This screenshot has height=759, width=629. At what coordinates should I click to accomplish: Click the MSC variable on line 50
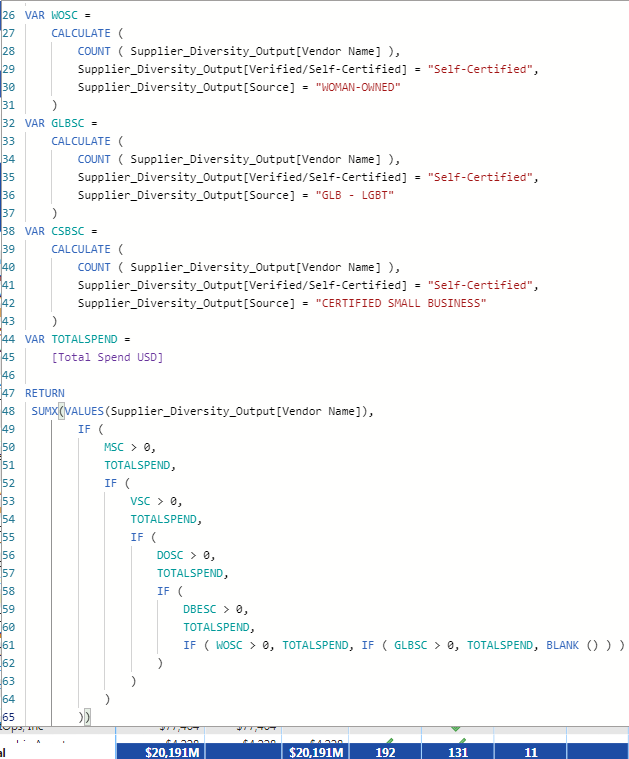click(114, 447)
